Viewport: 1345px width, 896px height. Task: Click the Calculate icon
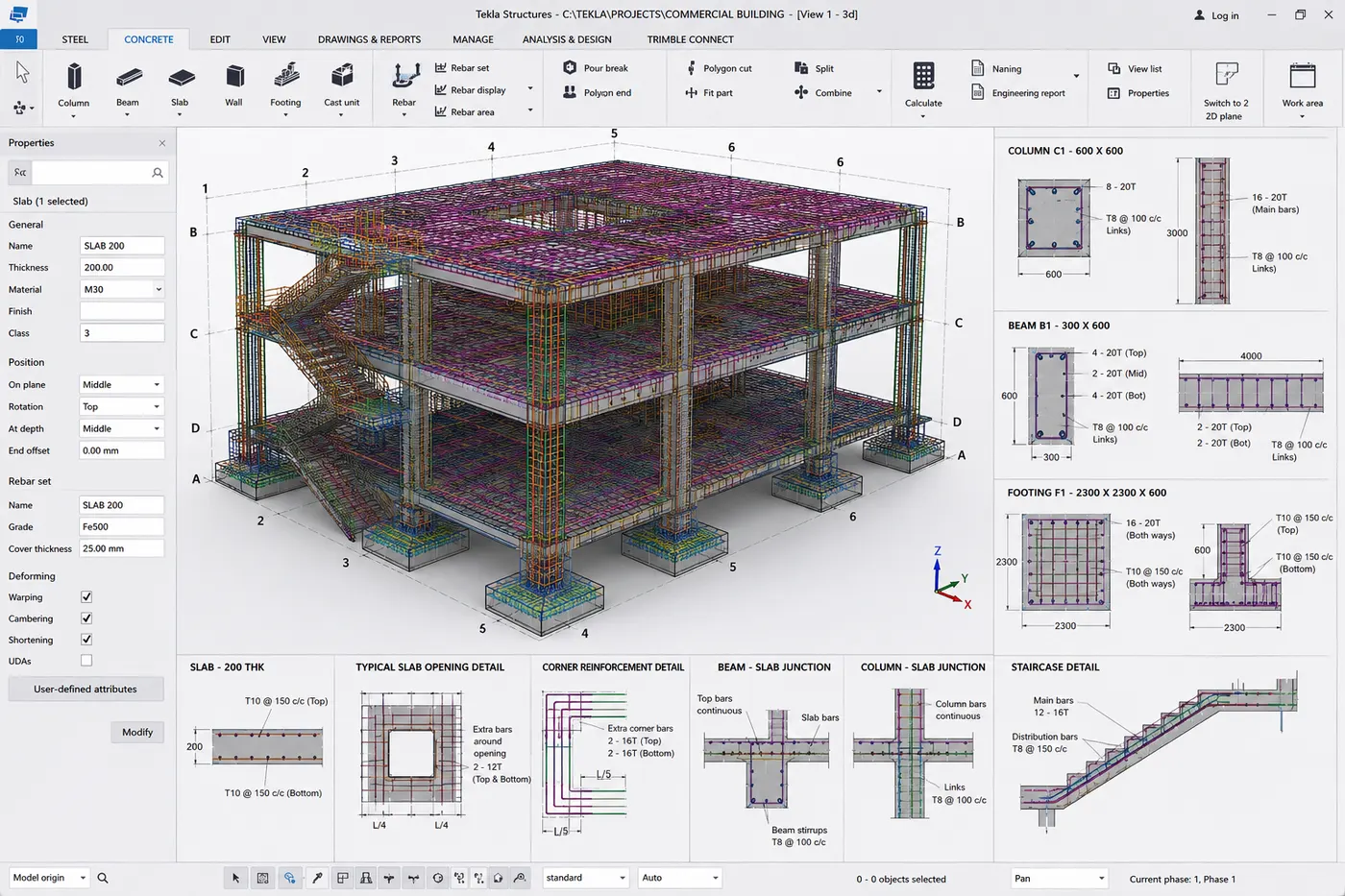923,77
